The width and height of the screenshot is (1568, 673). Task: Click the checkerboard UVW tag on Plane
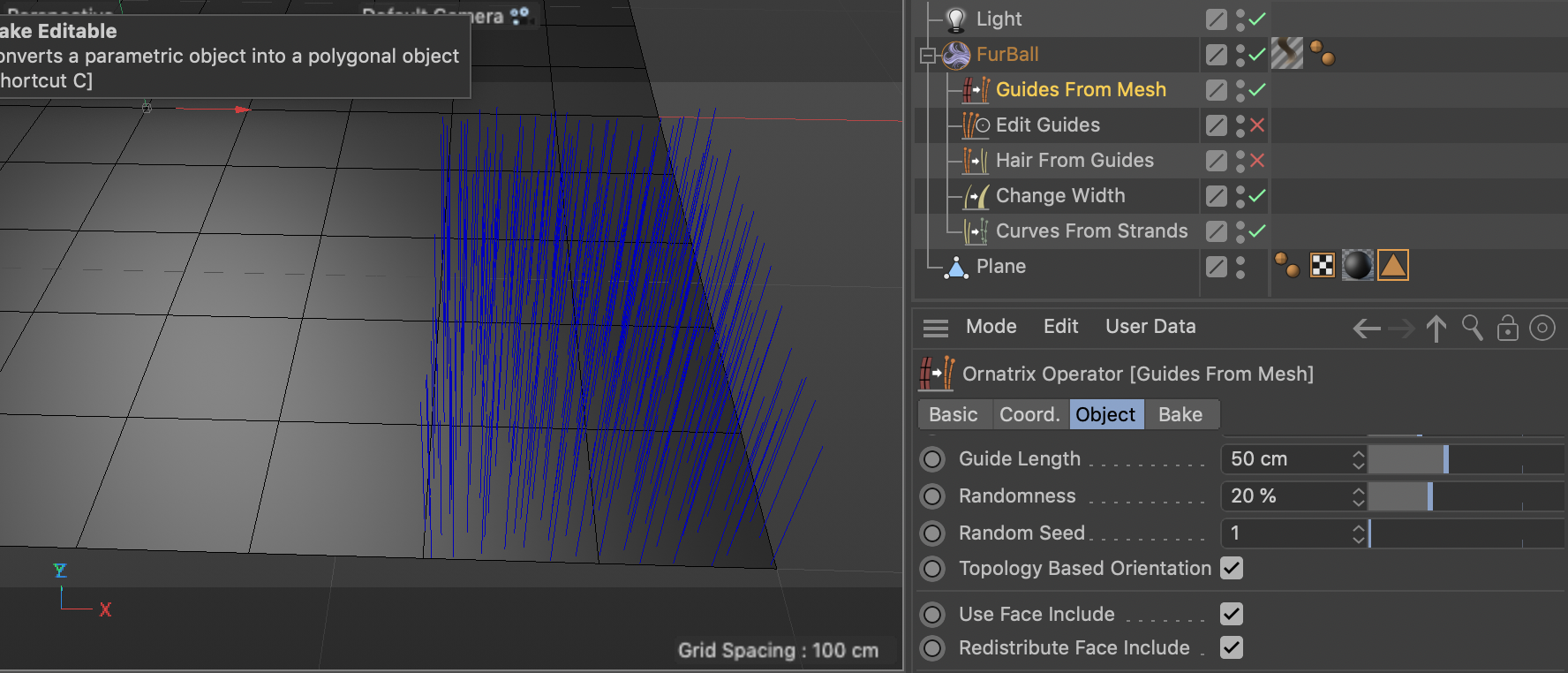click(x=1322, y=265)
